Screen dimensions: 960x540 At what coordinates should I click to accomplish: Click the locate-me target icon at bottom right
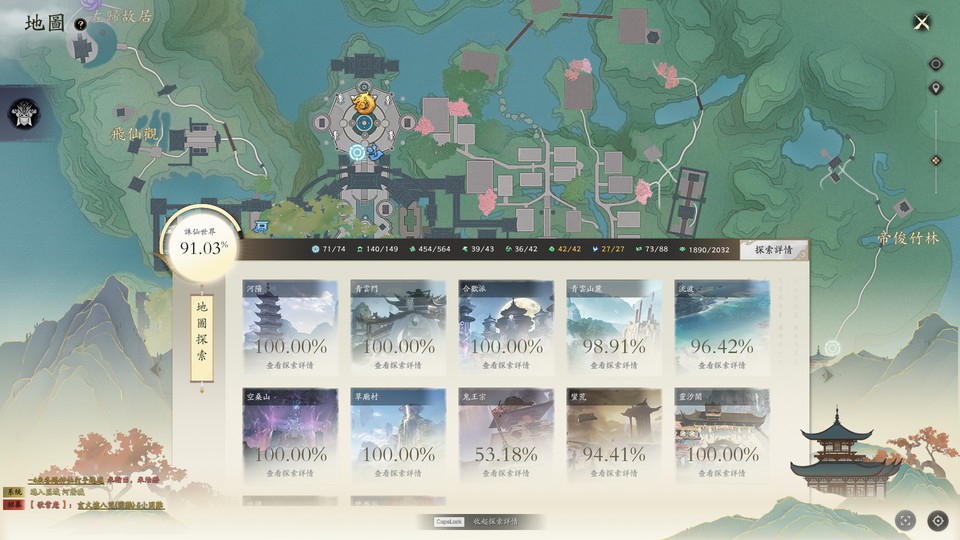(937, 520)
